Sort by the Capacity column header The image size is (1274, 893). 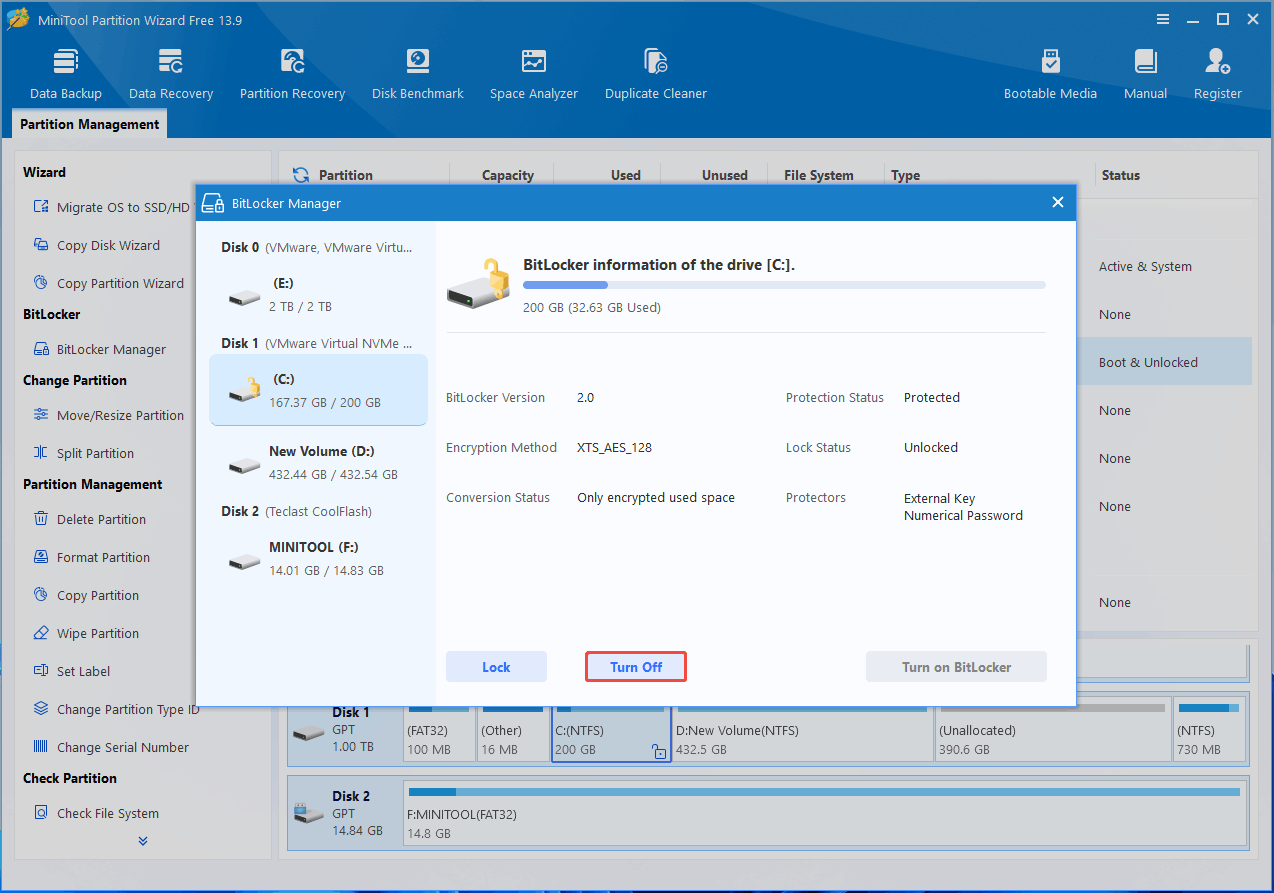tap(507, 175)
